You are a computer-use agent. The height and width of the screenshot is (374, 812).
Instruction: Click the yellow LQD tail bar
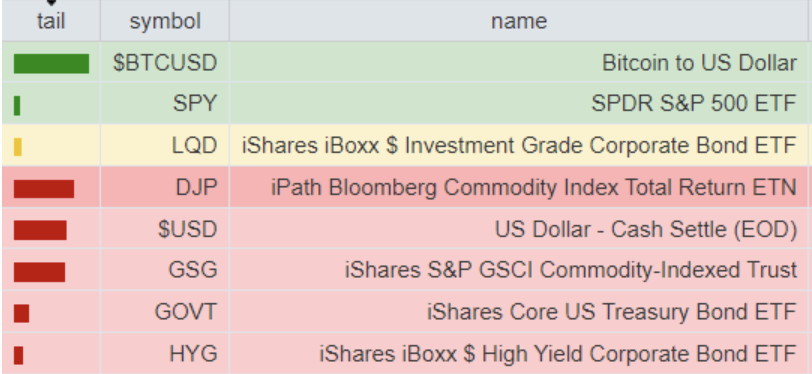click(18, 147)
